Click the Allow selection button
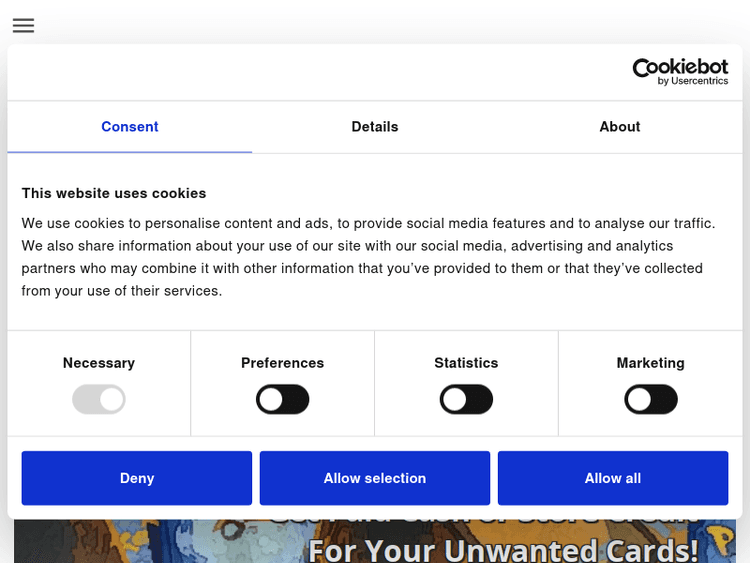The height and width of the screenshot is (563, 750). coord(375,478)
